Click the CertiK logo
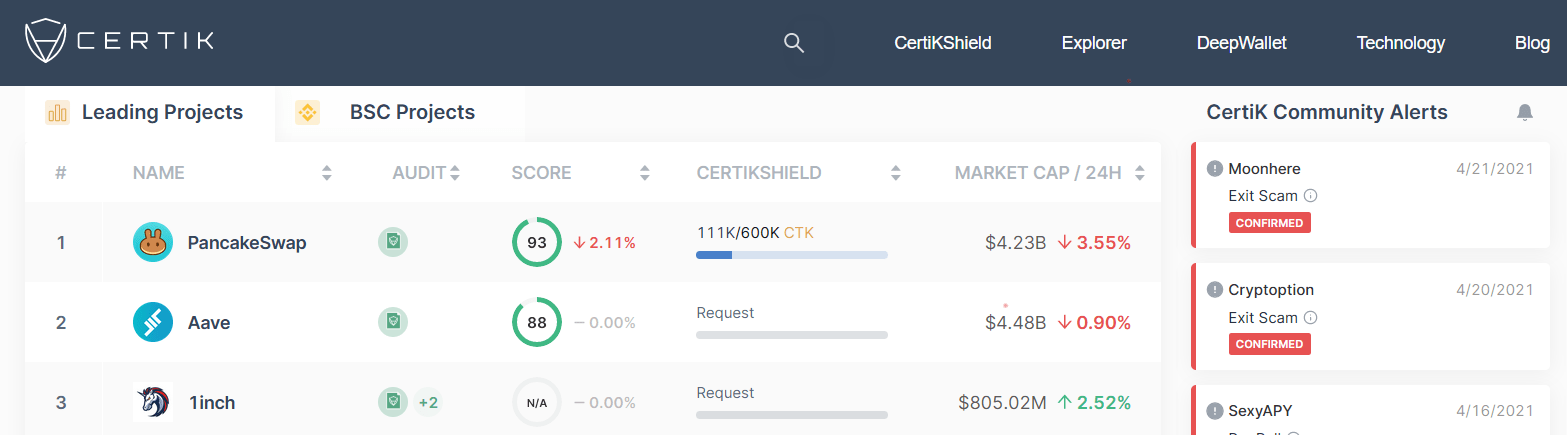This screenshot has height=435, width=1567. pyautogui.click(x=118, y=42)
